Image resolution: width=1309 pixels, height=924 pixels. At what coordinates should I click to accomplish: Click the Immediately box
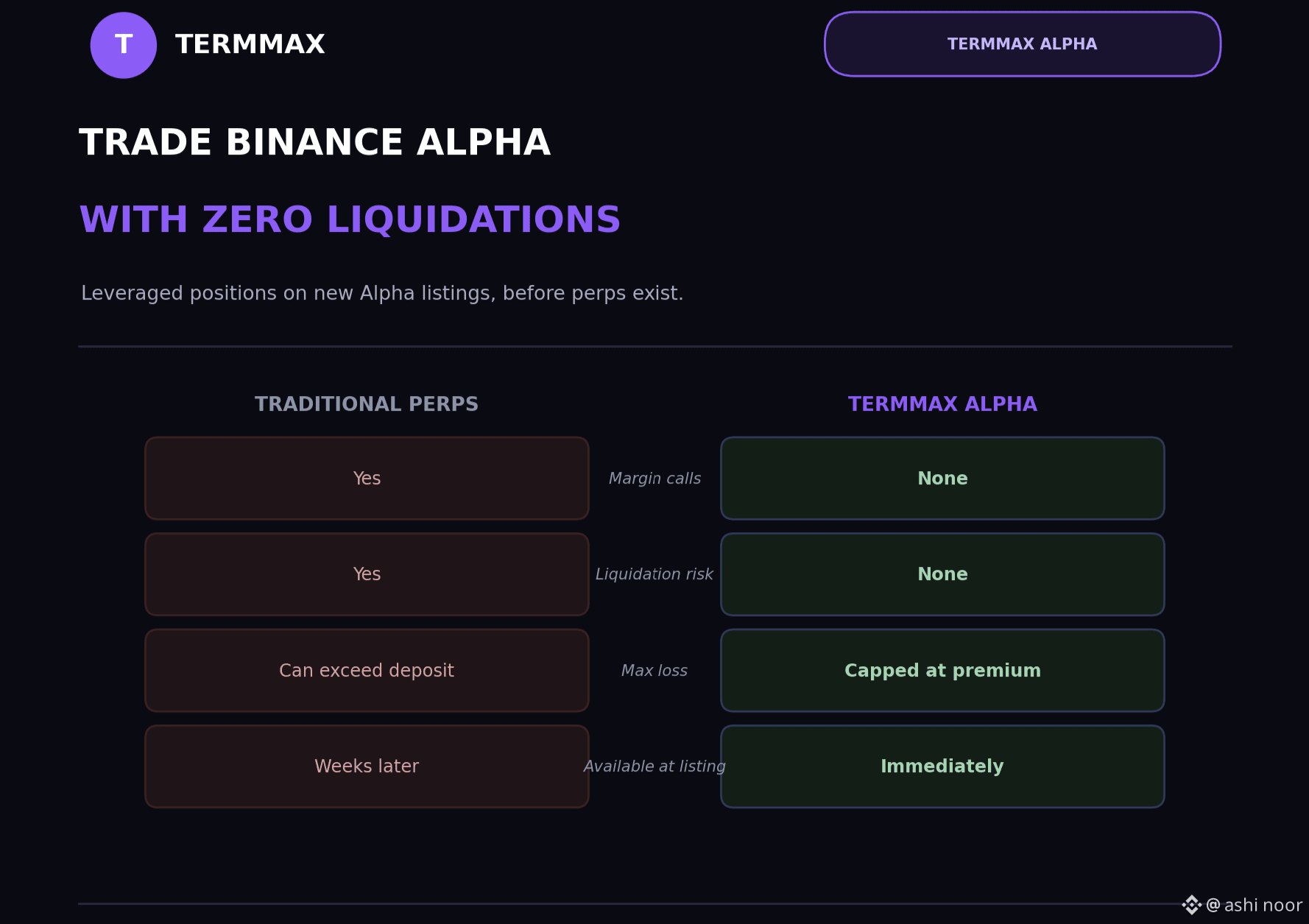coord(942,766)
